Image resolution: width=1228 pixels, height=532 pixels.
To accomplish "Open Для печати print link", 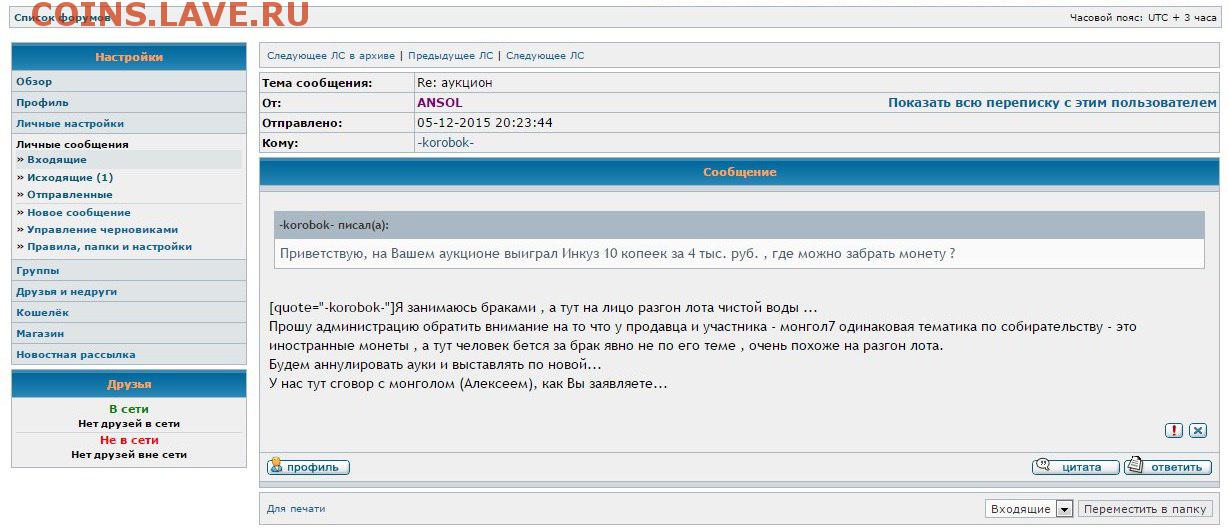I will click(x=296, y=509).
